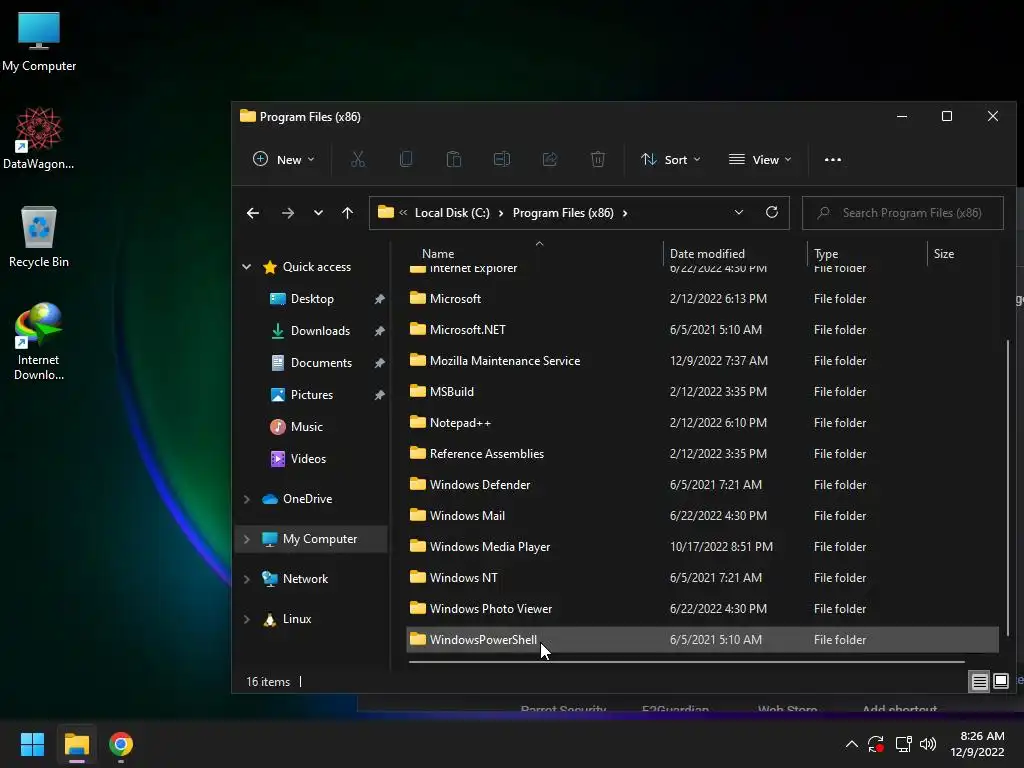Screen dimensions: 1024x768
Task: Click the Share icon in toolbar
Action: point(550,159)
